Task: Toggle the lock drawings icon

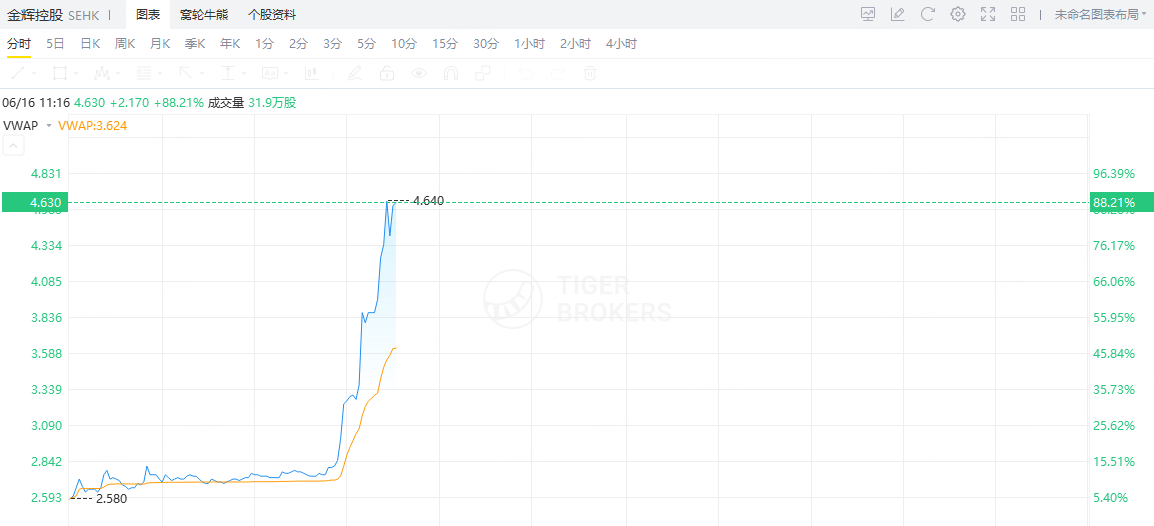Action: (386, 73)
